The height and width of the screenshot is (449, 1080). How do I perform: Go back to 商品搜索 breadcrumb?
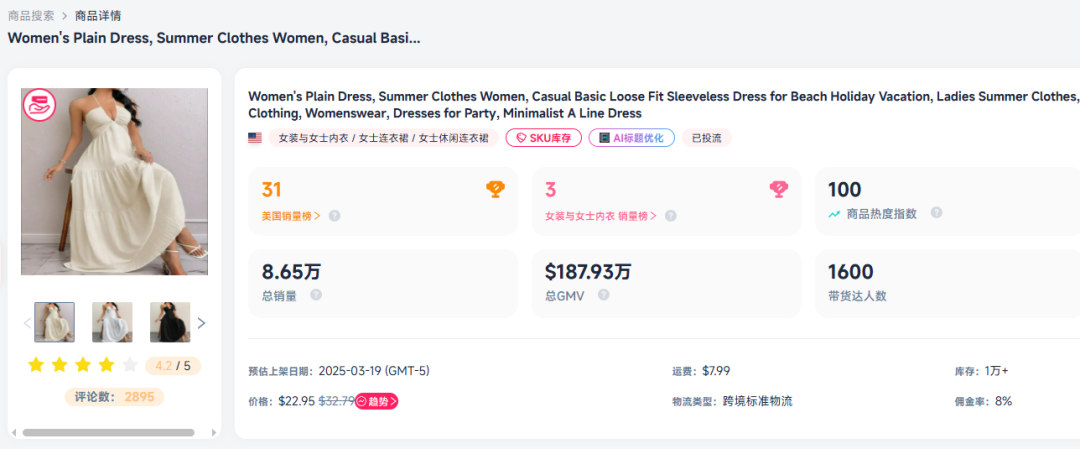[x=31, y=16]
